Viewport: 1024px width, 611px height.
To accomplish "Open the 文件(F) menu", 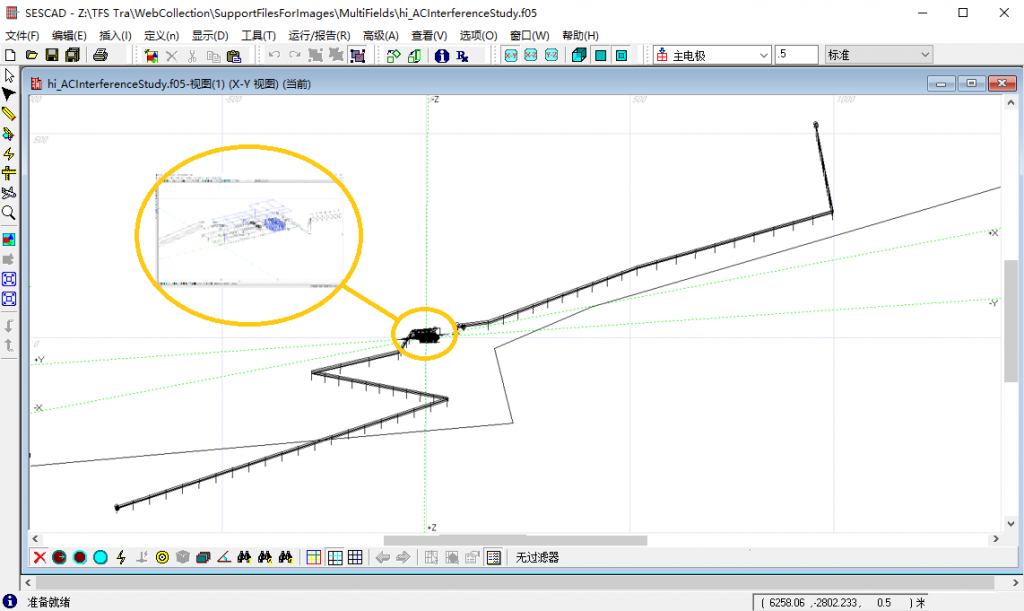I will tap(22, 35).
